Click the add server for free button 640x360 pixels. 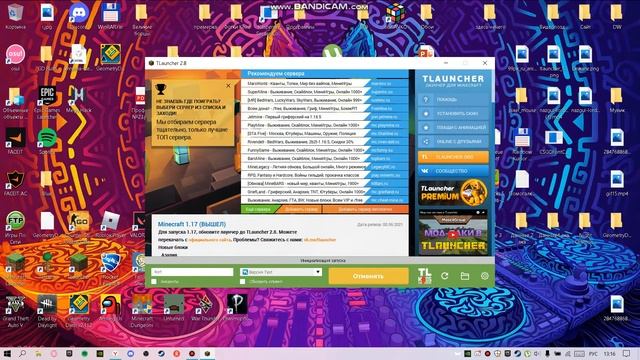tap(365, 209)
